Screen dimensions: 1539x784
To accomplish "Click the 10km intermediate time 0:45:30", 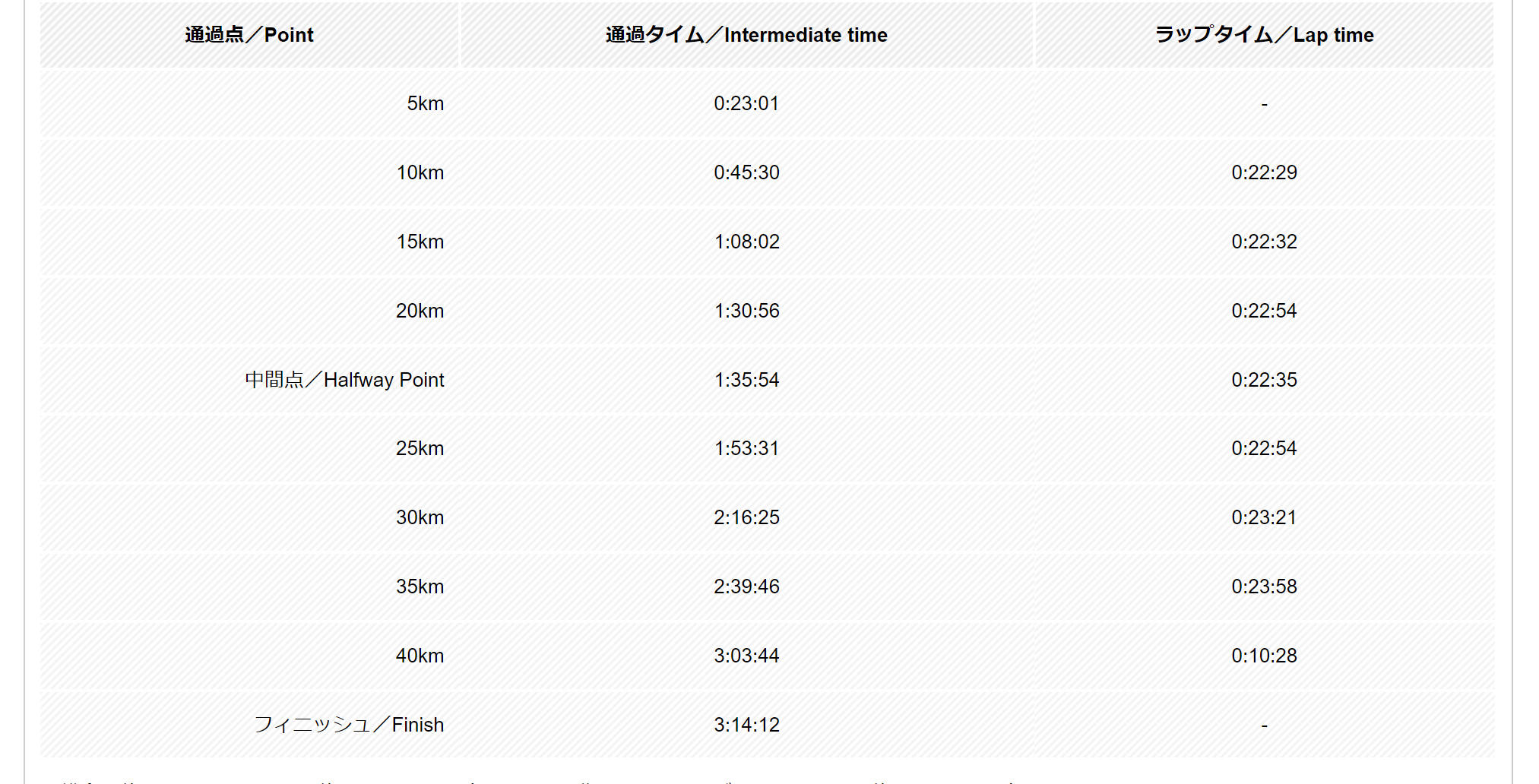I will coord(746,172).
